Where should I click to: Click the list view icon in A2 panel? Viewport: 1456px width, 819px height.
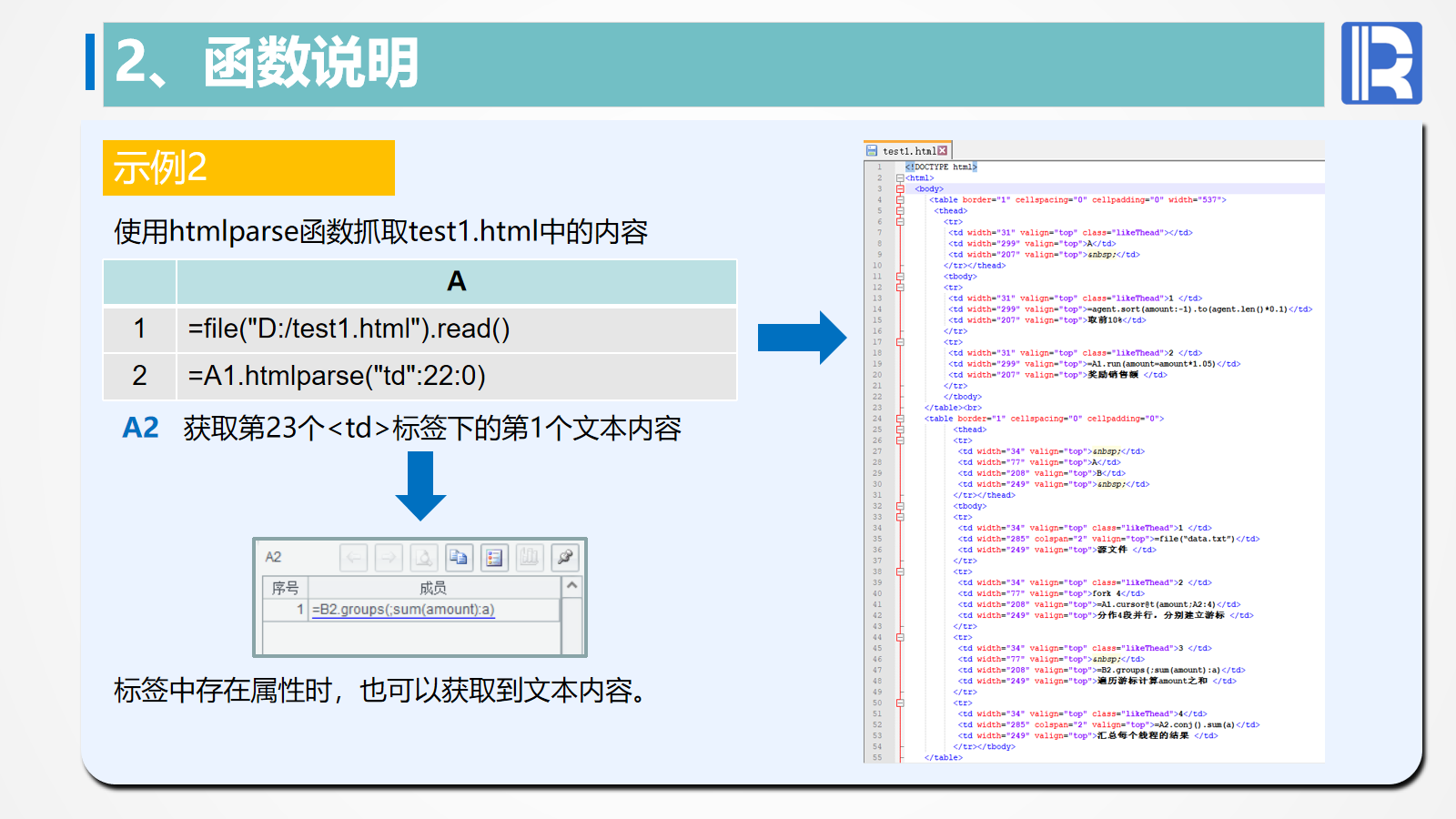pyautogui.click(x=494, y=557)
